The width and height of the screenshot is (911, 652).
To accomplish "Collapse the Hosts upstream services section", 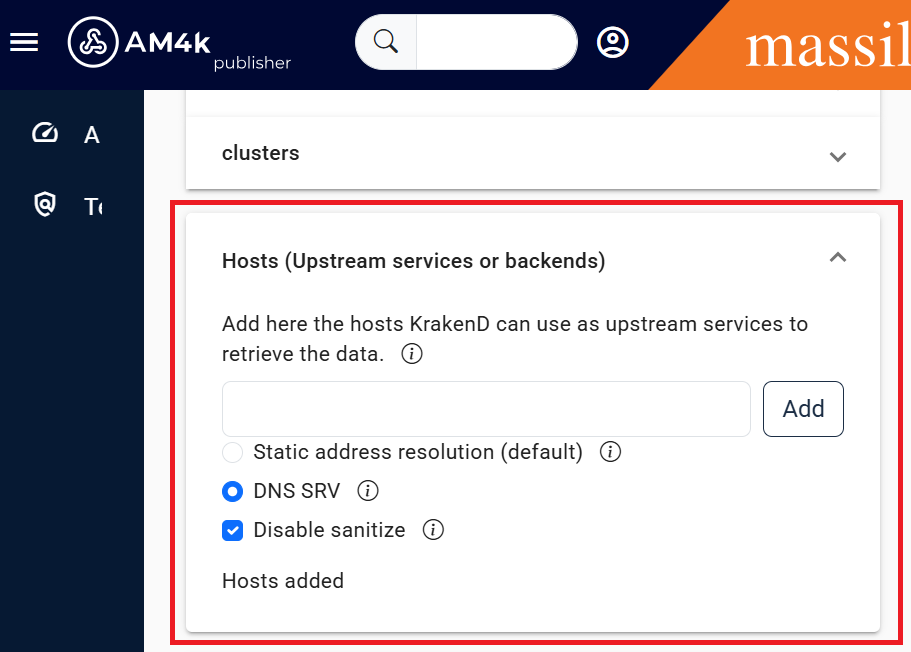I will pos(837,257).
